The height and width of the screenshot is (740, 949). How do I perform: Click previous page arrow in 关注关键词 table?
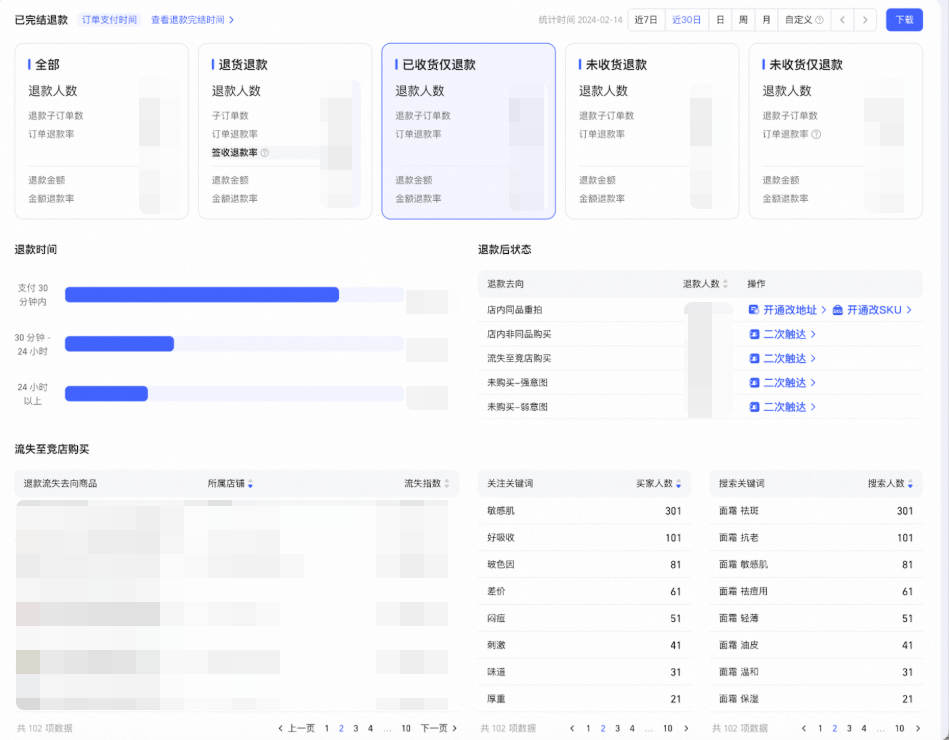tap(573, 728)
